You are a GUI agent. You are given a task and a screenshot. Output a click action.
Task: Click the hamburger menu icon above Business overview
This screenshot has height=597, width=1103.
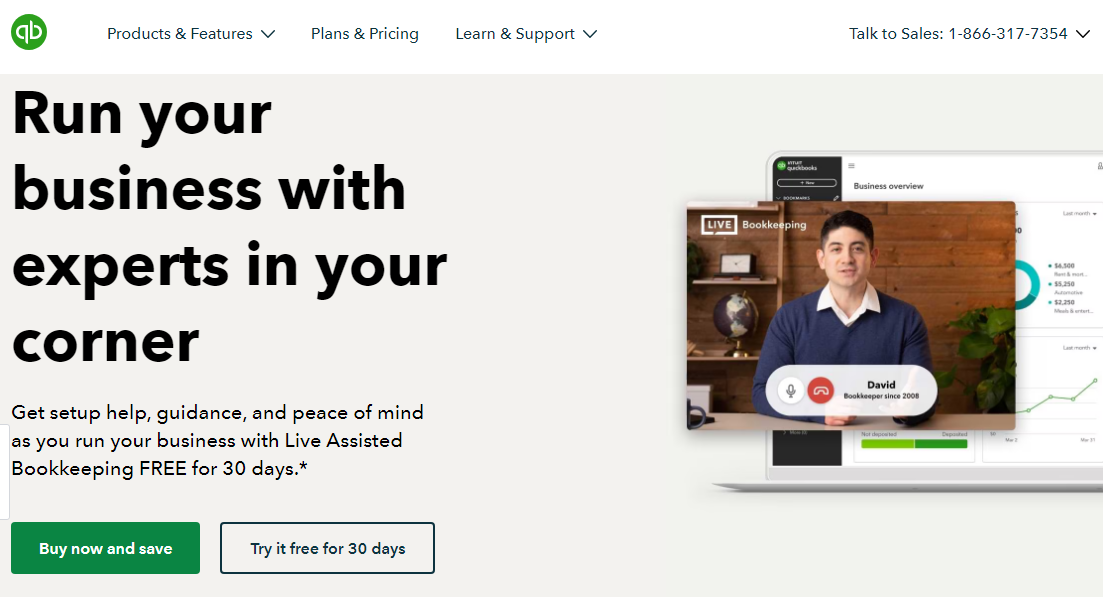coord(851,166)
